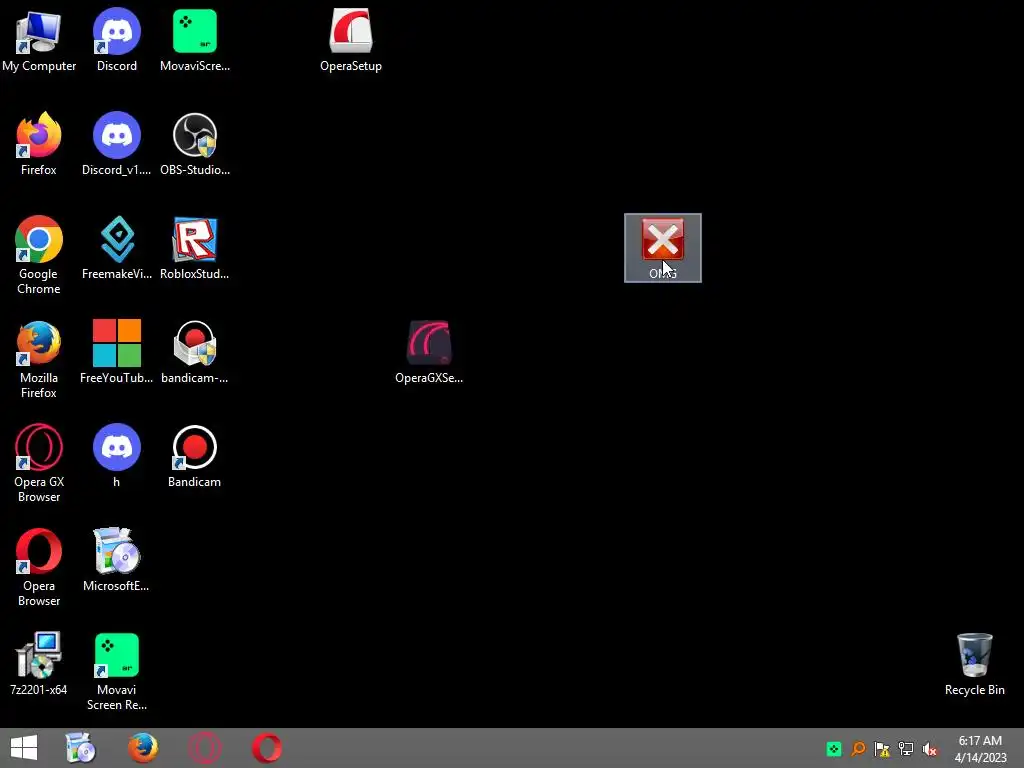The image size is (1024, 768).
Task: Launch Firefox from the taskbar
Action: click(x=142, y=748)
